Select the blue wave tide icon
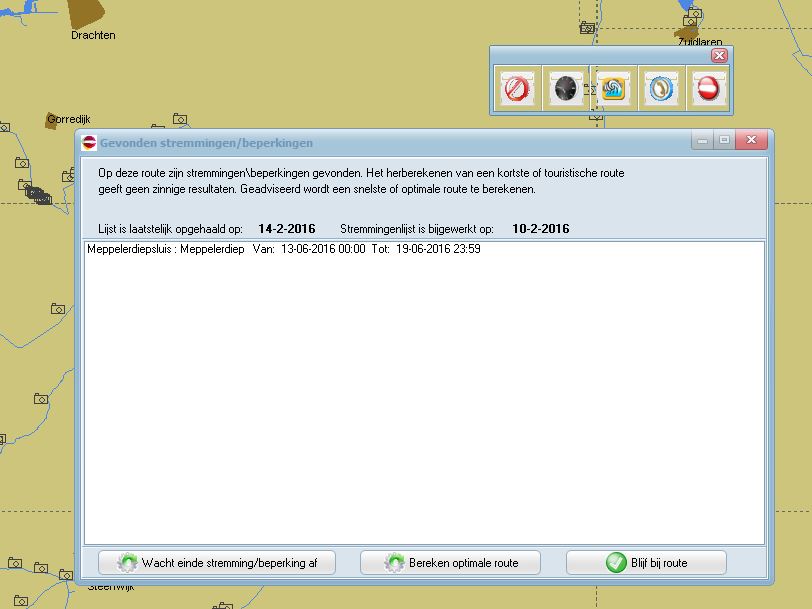Viewport: 812px width, 609px height. coord(613,89)
